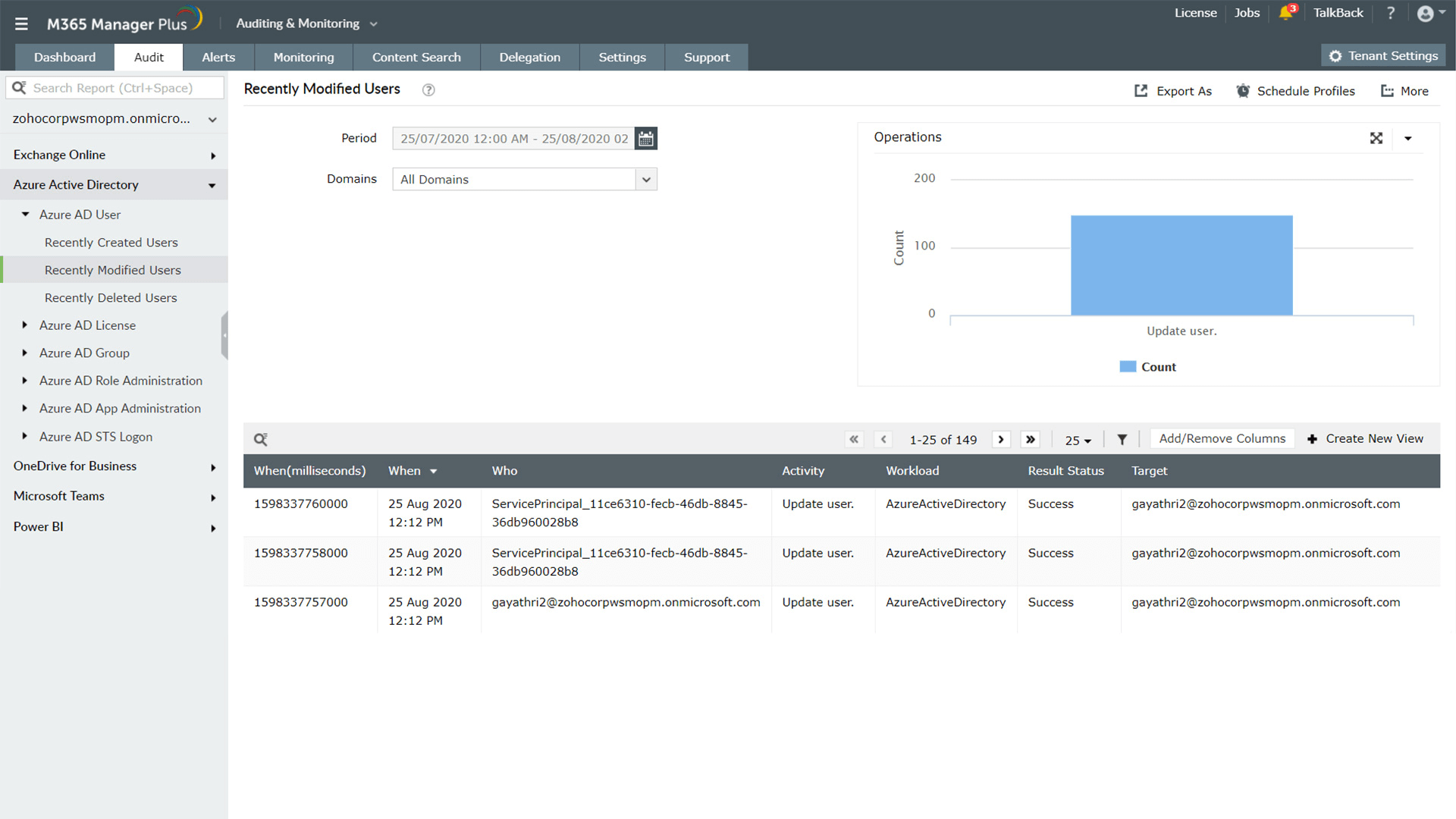
Task: Click the notifications bell icon
Action: (1285, 13)
